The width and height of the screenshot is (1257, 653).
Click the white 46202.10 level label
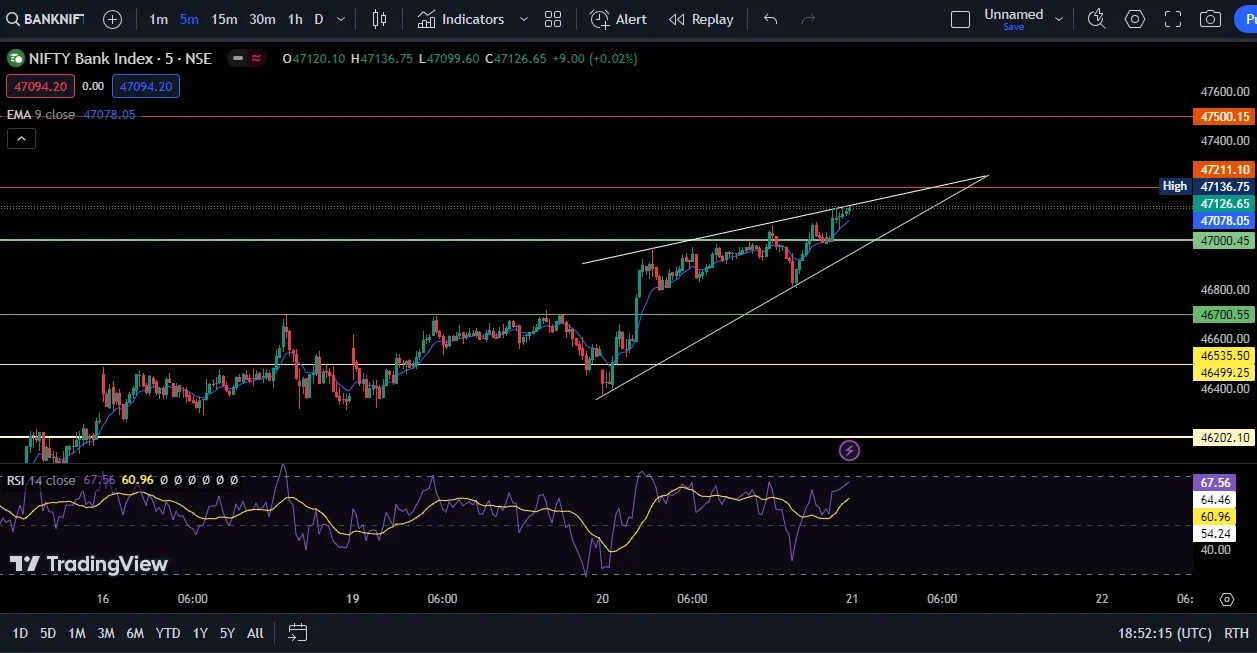pos(1225,437)
